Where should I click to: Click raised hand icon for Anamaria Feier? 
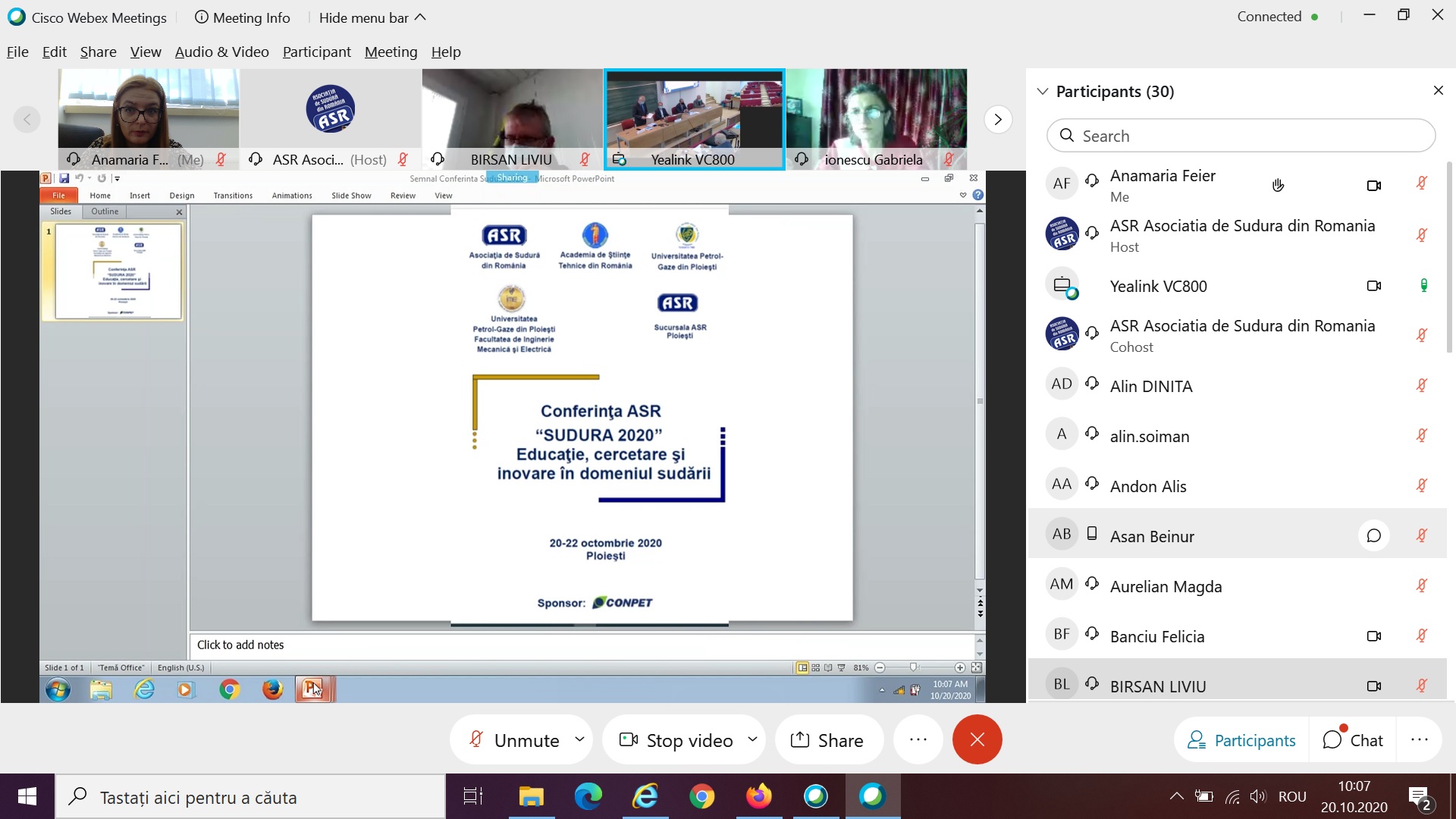tap(1278, 185)
